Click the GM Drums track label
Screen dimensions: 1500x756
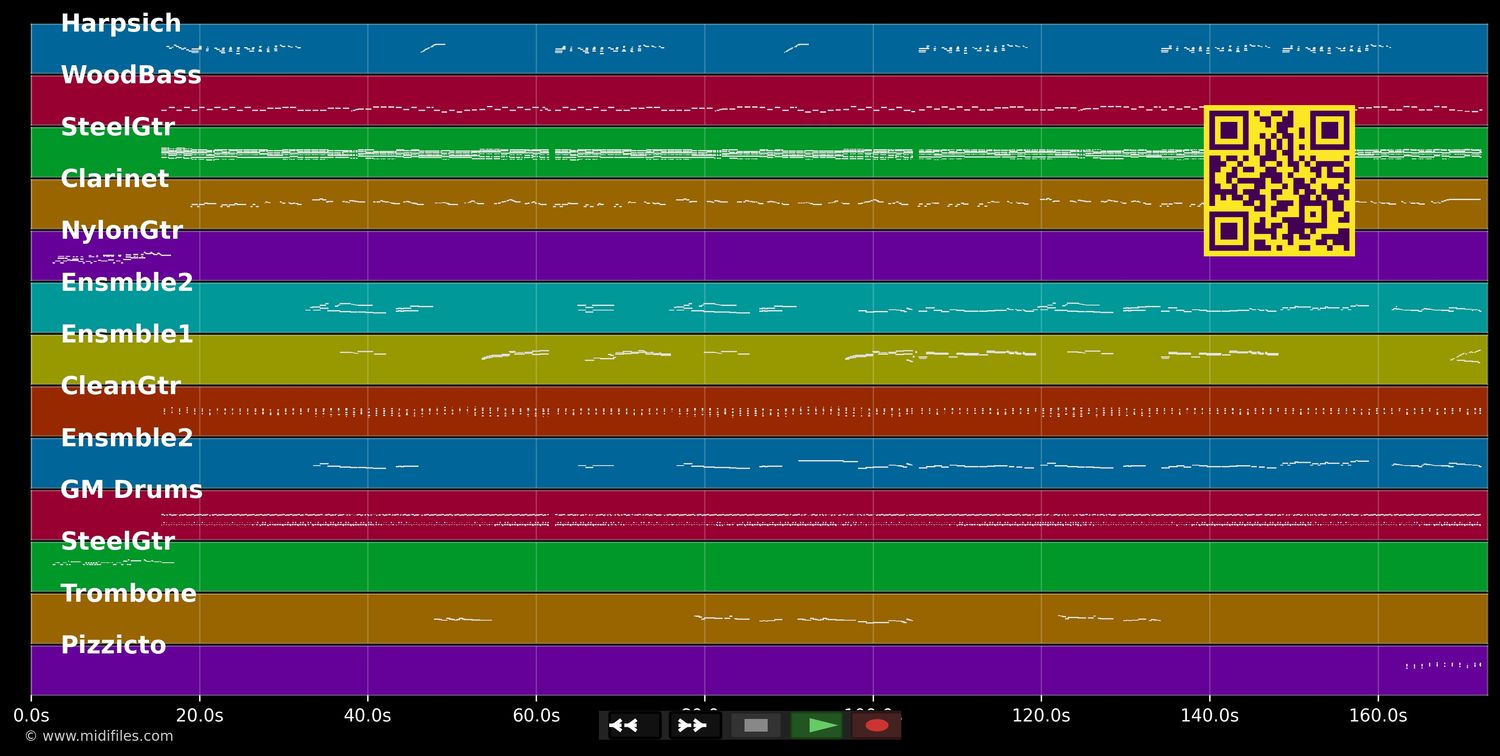point(131,491)
